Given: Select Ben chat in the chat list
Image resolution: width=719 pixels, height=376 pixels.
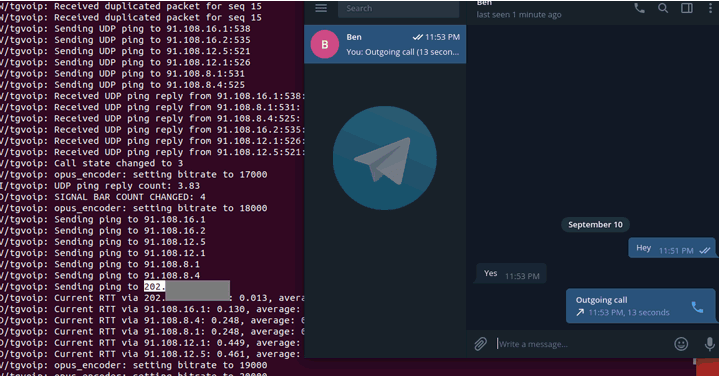Looking at the screenshot, I should click(x=385, y=44).
